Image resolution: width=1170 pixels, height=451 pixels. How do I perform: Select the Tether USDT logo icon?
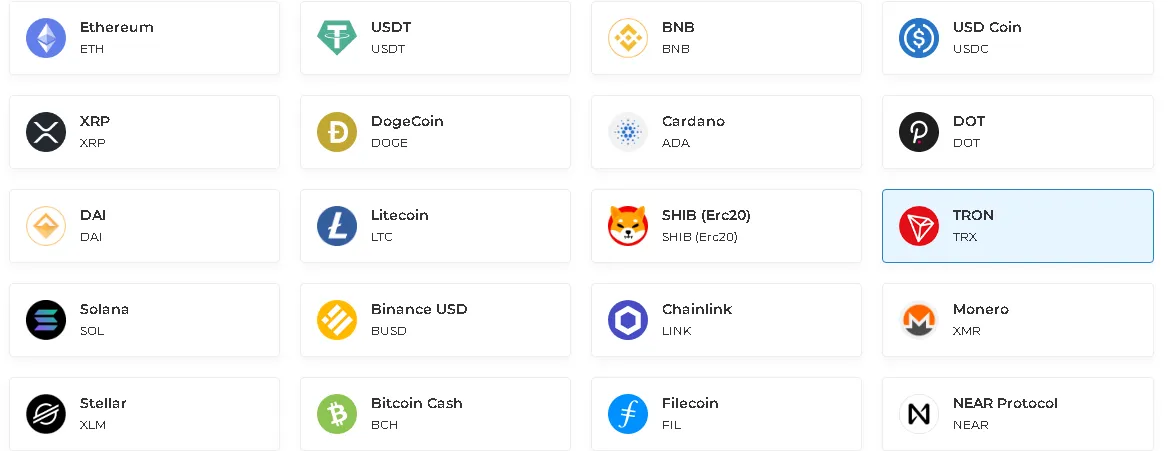[337, 38]
